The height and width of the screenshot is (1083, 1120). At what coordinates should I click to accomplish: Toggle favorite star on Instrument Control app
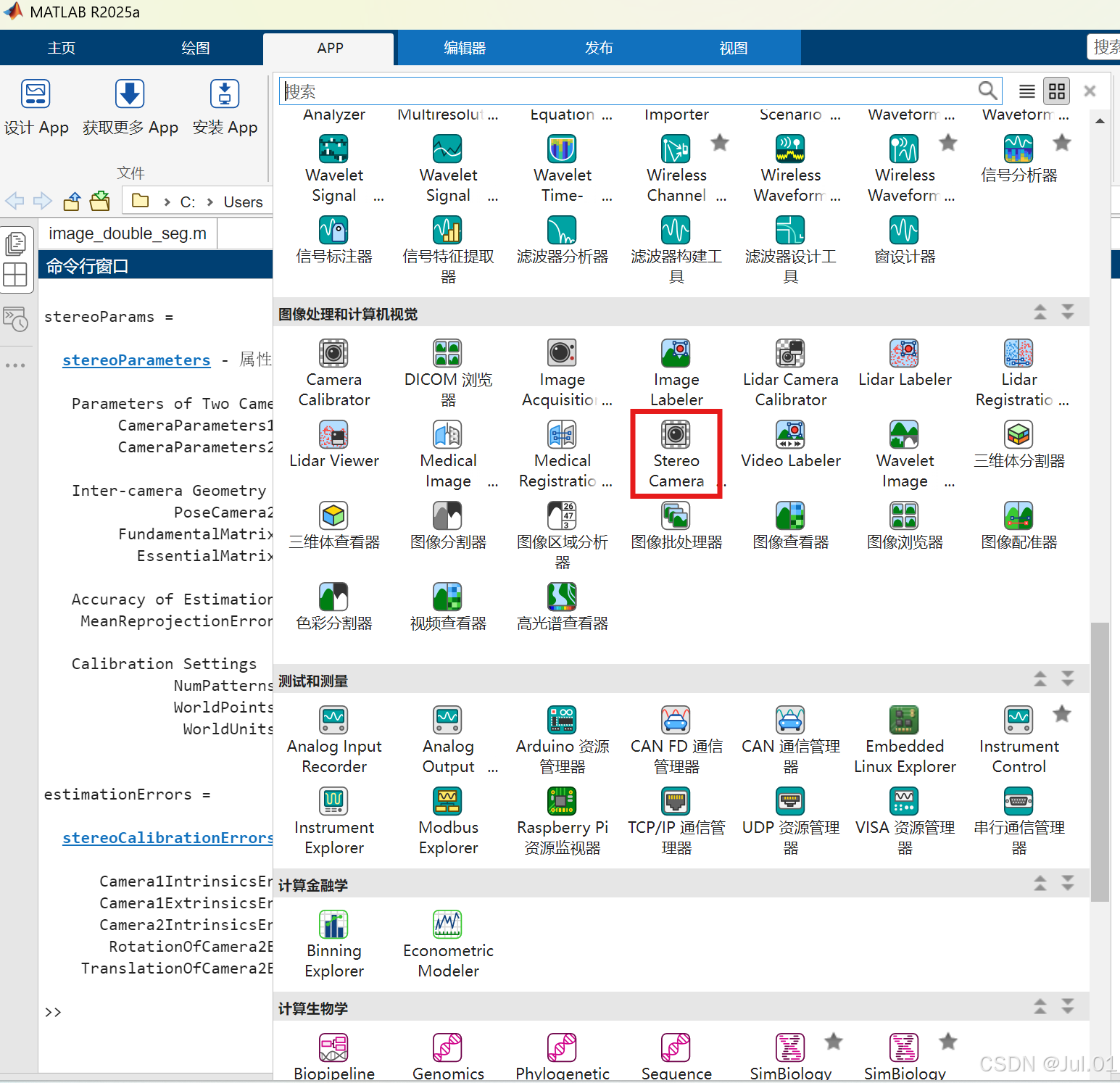click(x=1062, y=714)
